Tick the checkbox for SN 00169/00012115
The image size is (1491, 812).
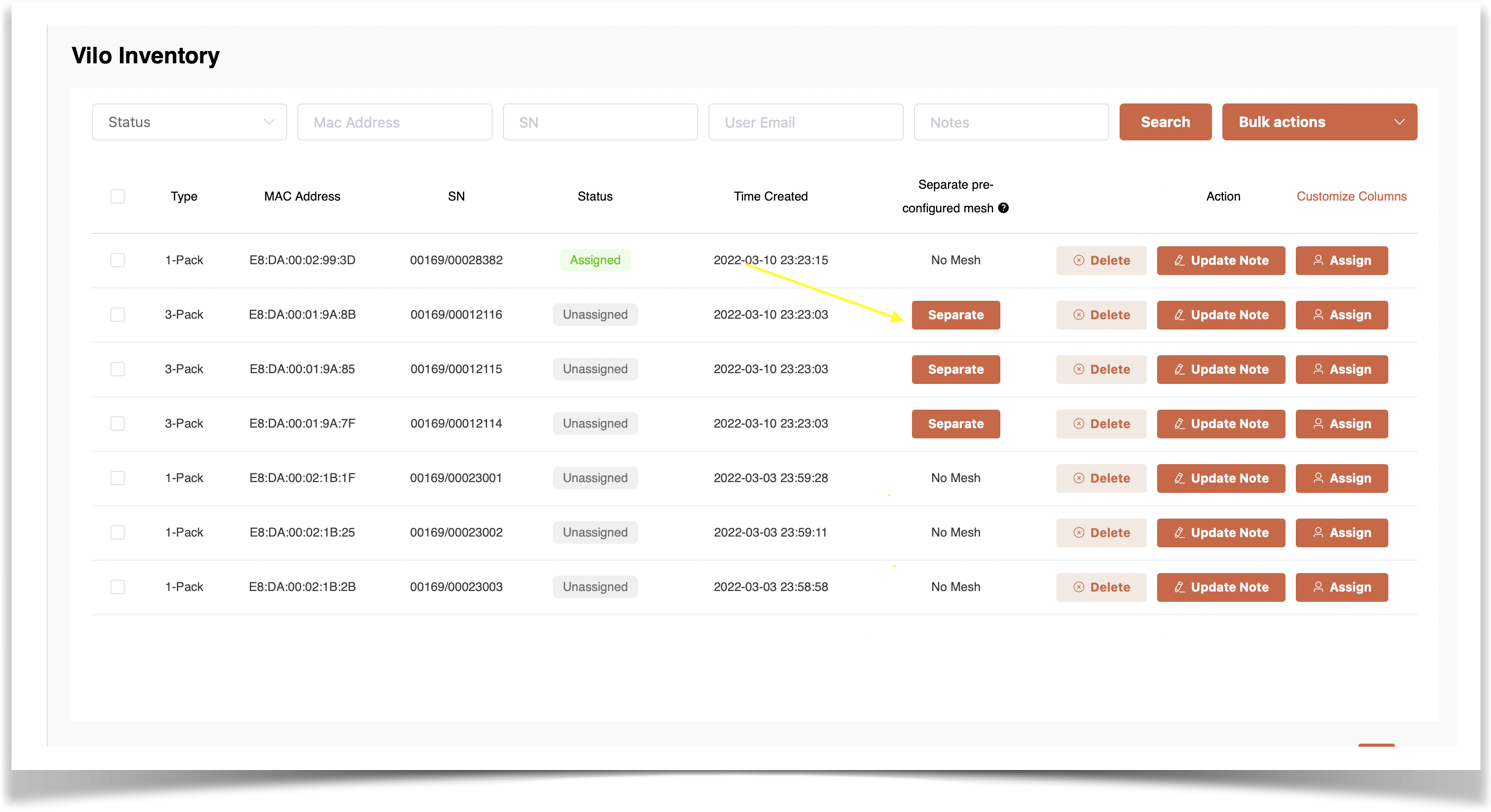point(117,369)
